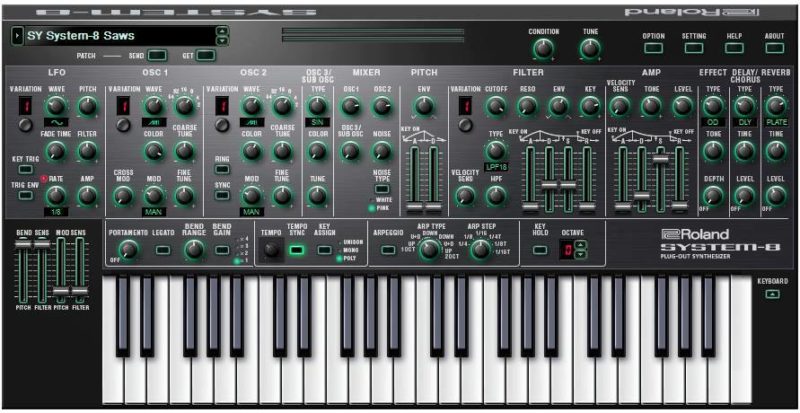Select the next patch with the down arrow
Screen dimensions: 800x413
(x=222, y=40)
